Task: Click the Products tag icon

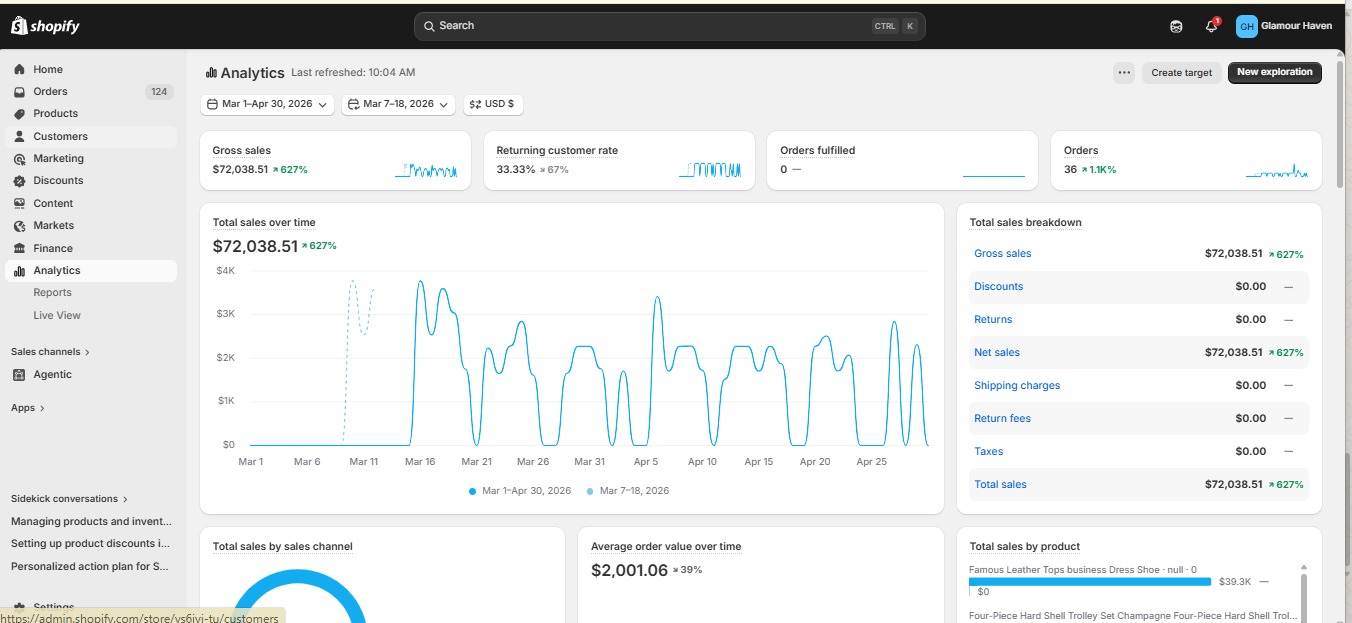Action: coord(19,114)
